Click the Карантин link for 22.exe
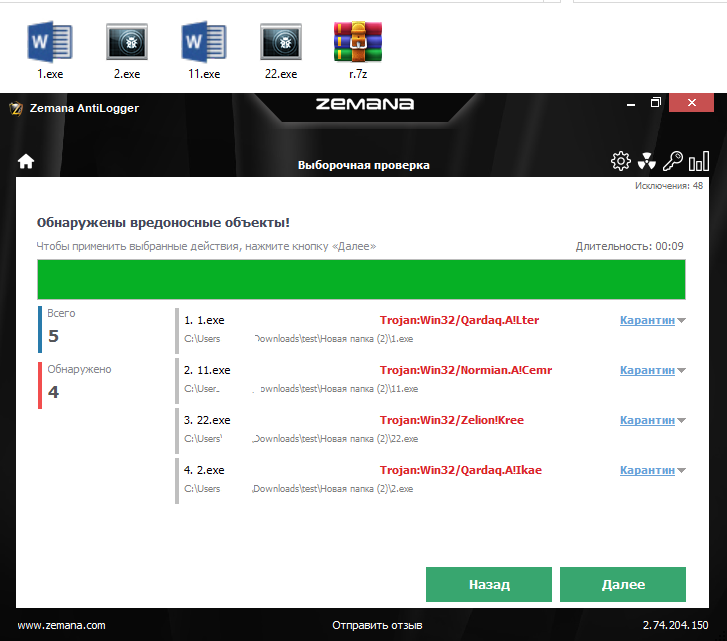The height and width of the screenshot is (641, 727). (647, 420)
